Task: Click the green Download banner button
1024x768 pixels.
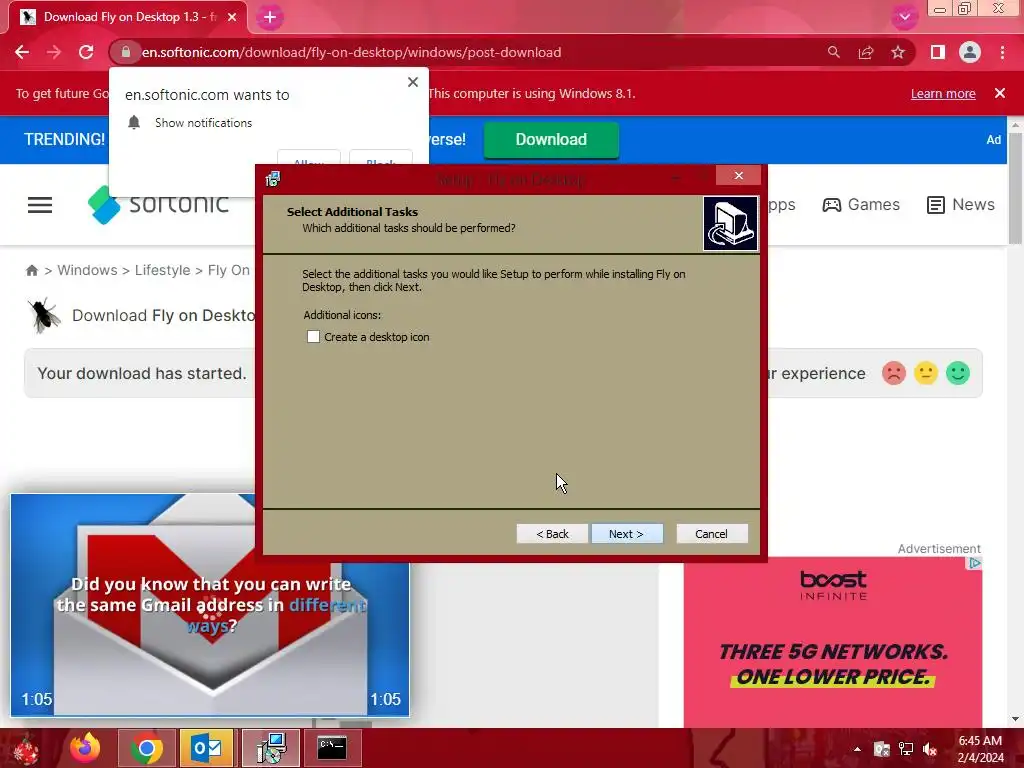Action: click(551, 140)
